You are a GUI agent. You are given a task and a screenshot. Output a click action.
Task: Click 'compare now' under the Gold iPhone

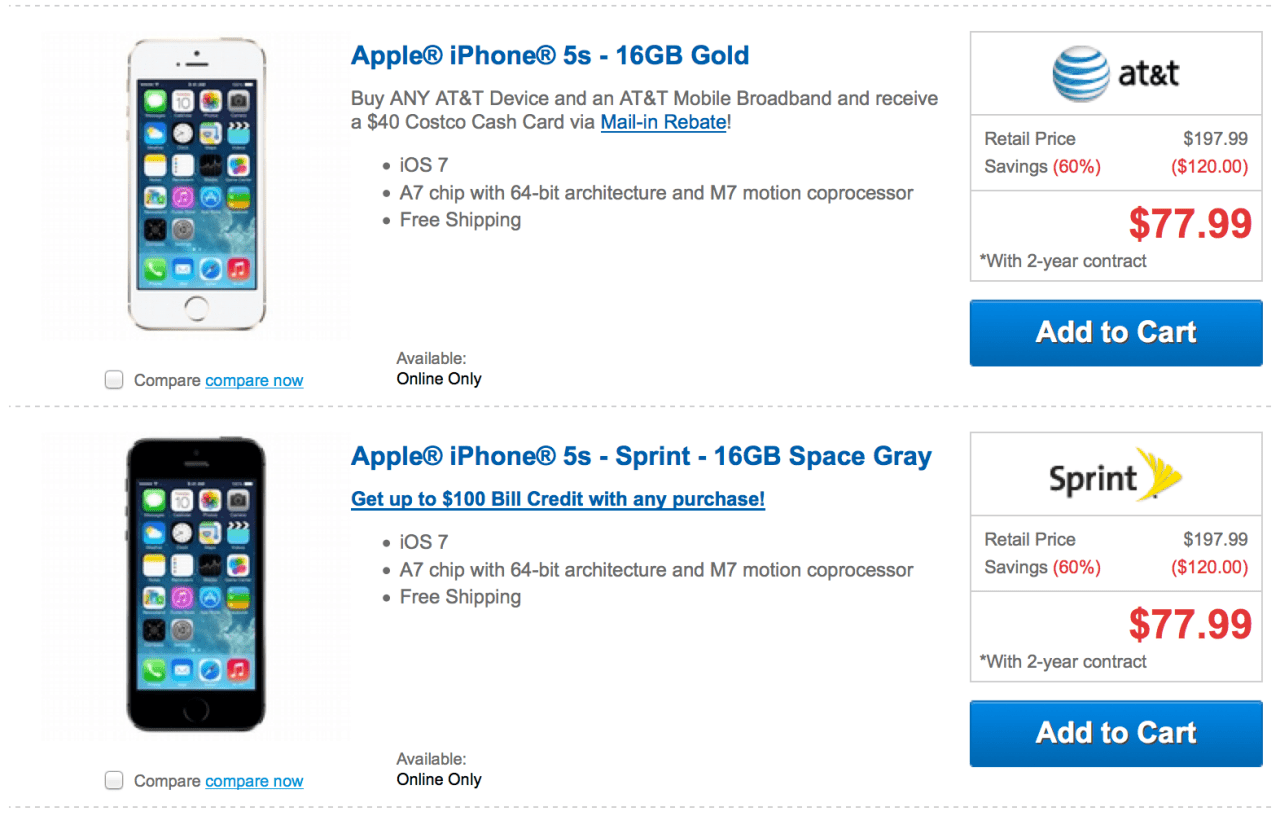click(254, 380)
